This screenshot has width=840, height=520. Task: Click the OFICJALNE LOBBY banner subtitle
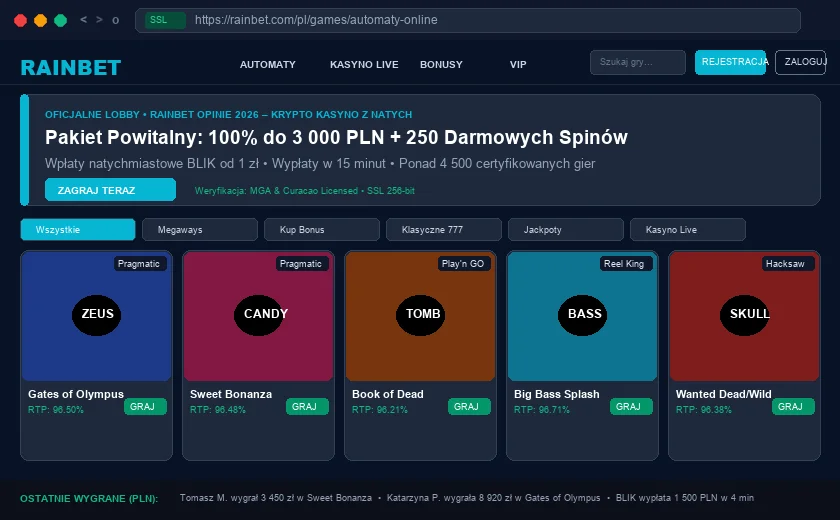pos(229,115)
